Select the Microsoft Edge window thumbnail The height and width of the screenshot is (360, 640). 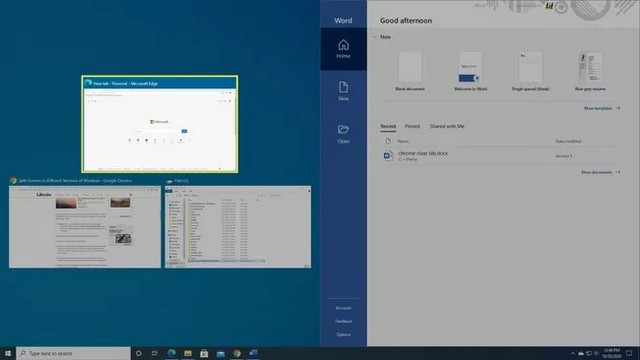coord(160,124)
